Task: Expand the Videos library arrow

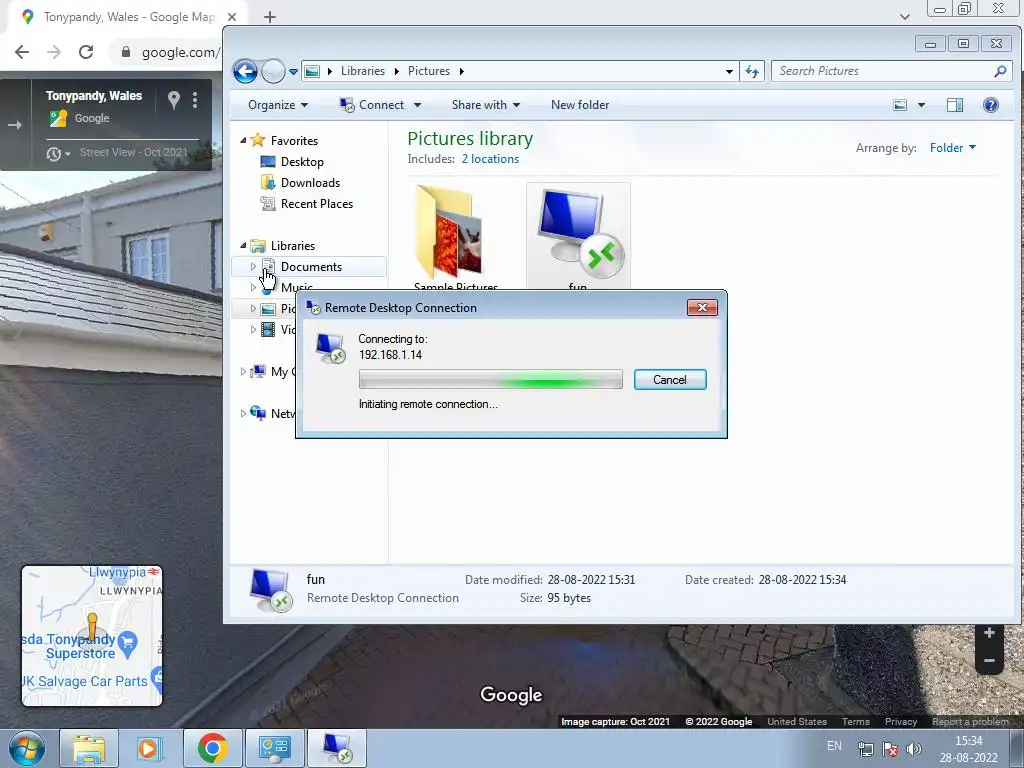Action: (253, 330)
